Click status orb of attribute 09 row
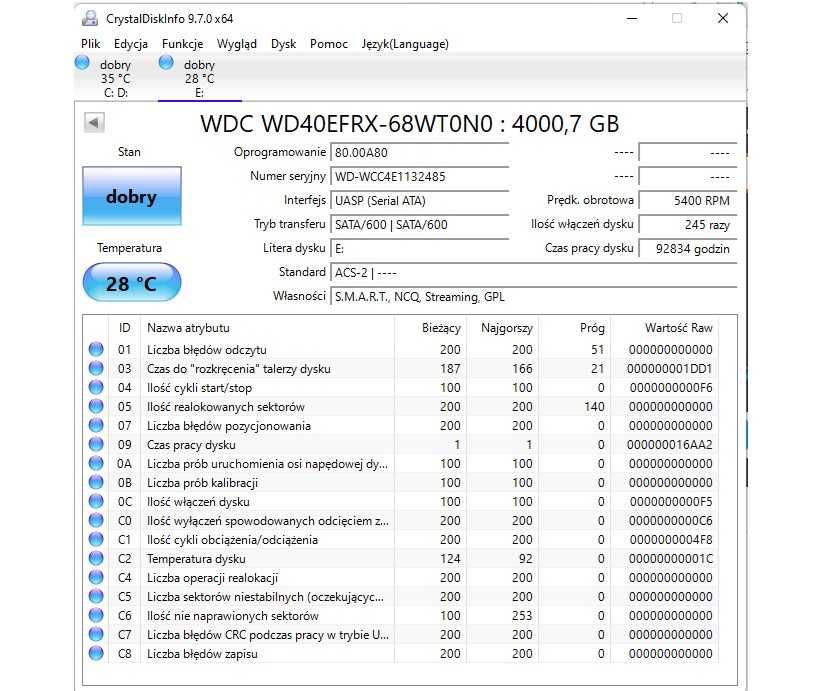 (x=96, y=444)
